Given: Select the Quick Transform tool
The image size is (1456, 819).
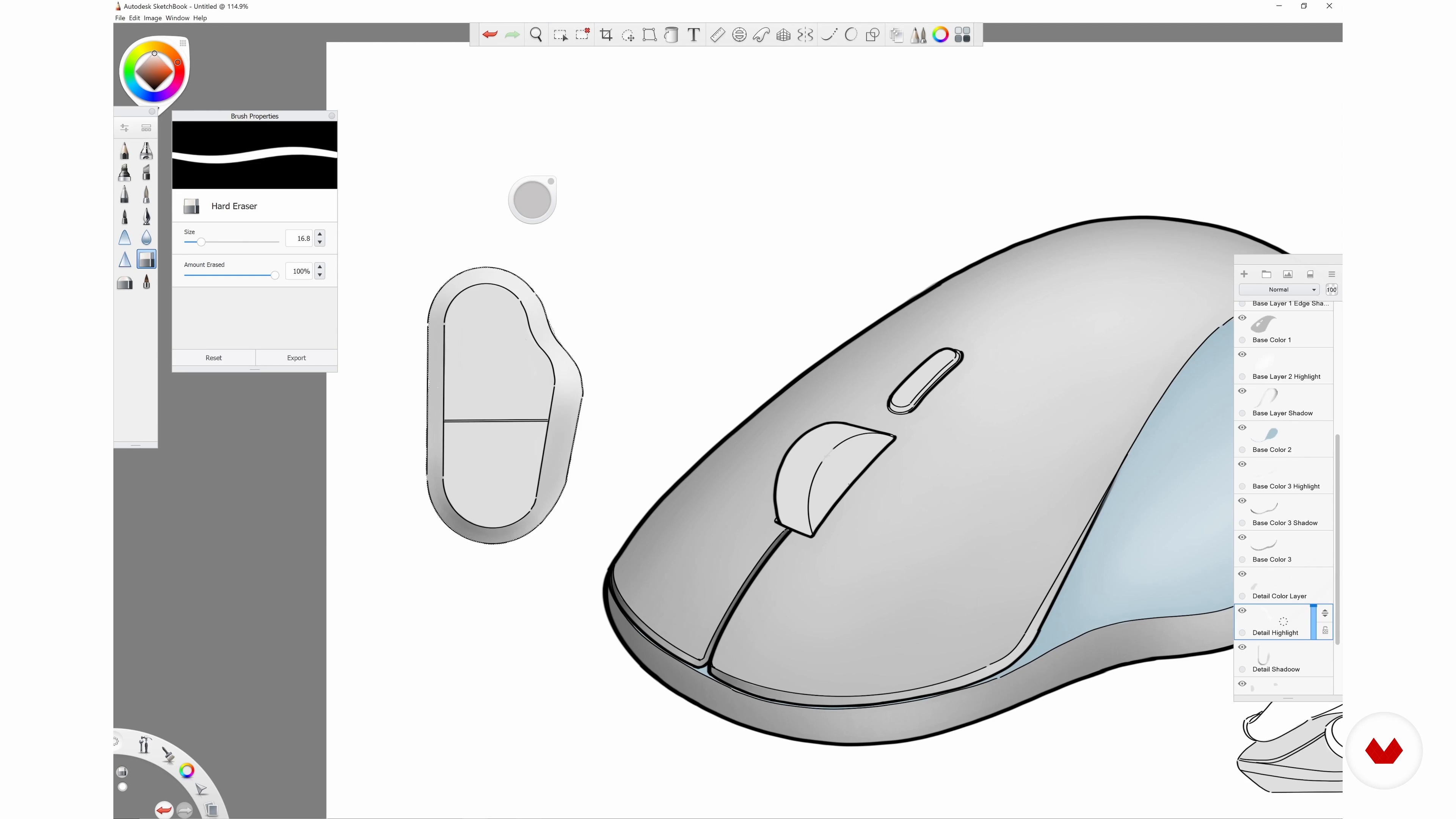Looking at the screenshot, I should coord(628,35).
